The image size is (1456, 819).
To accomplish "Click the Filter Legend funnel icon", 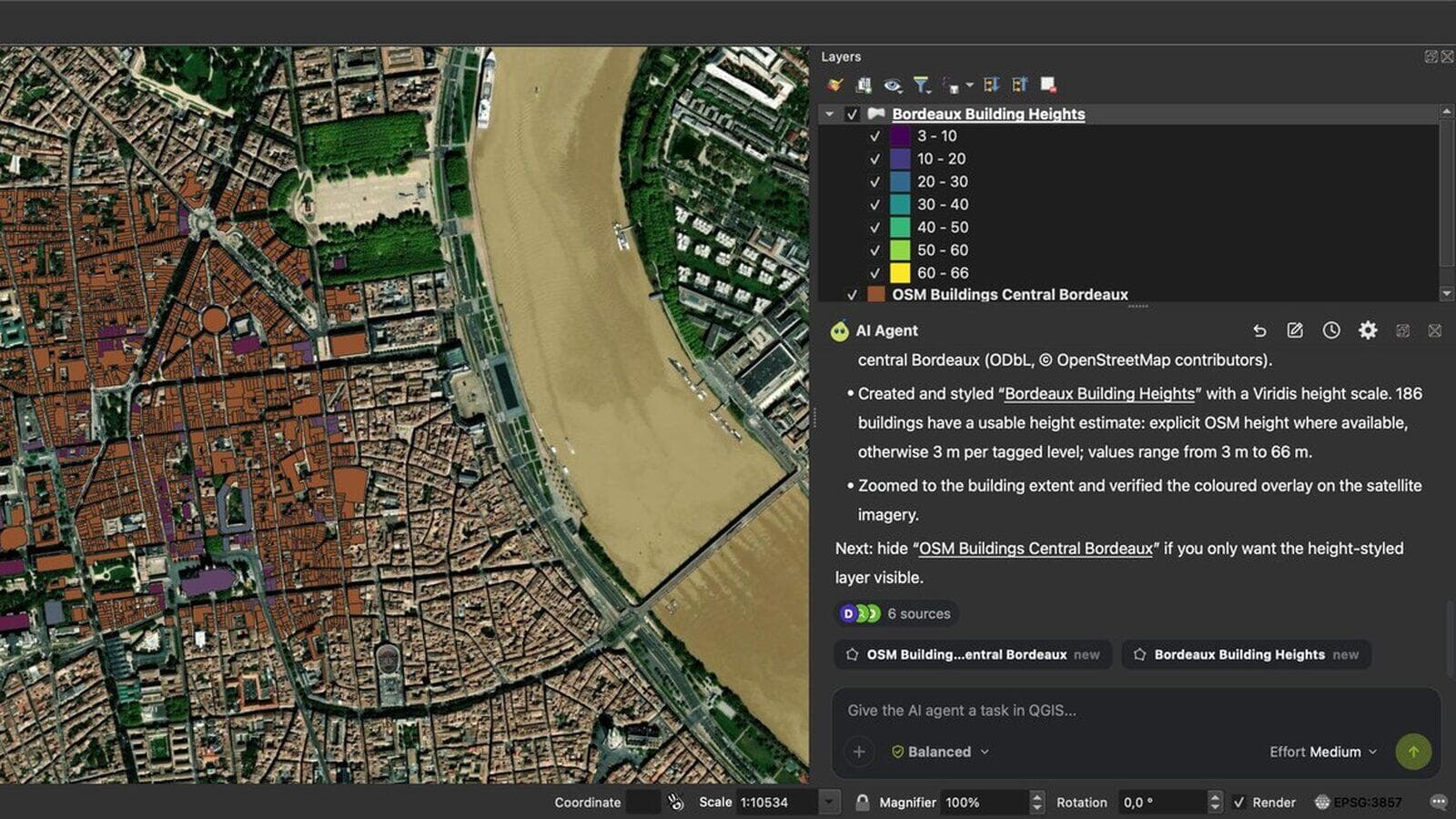I will tap(922, 85).
